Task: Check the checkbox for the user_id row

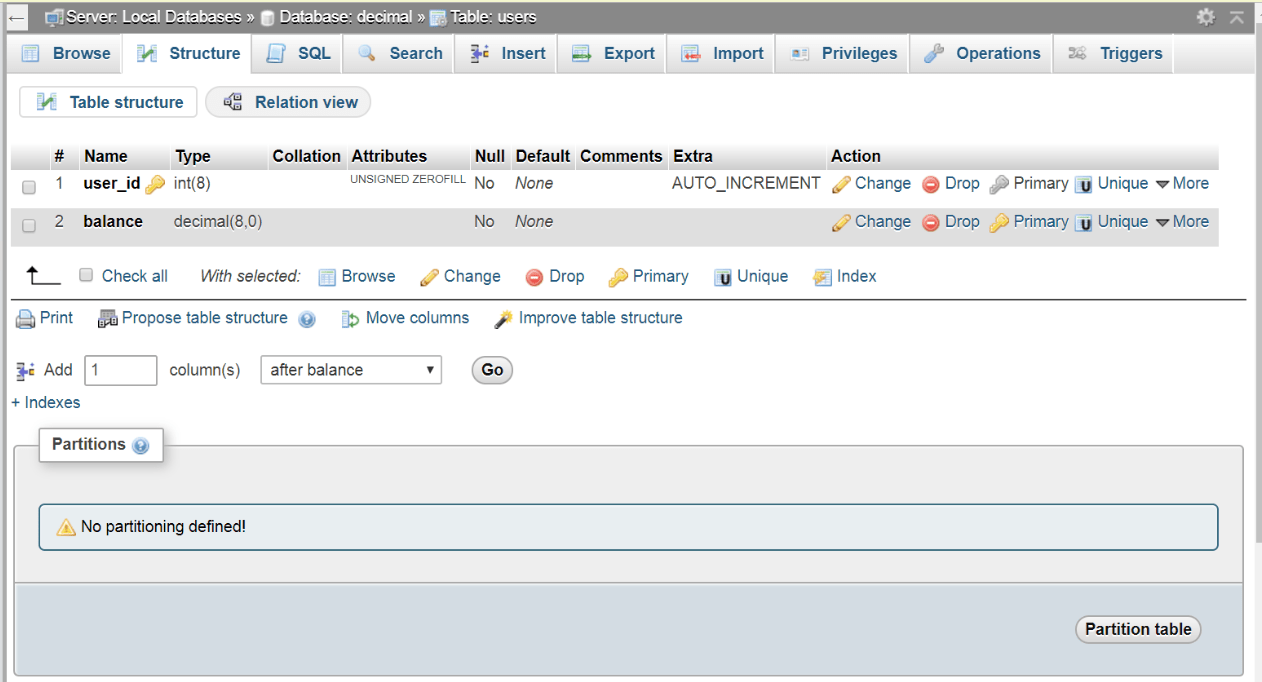Action: (x=28, y=187)
